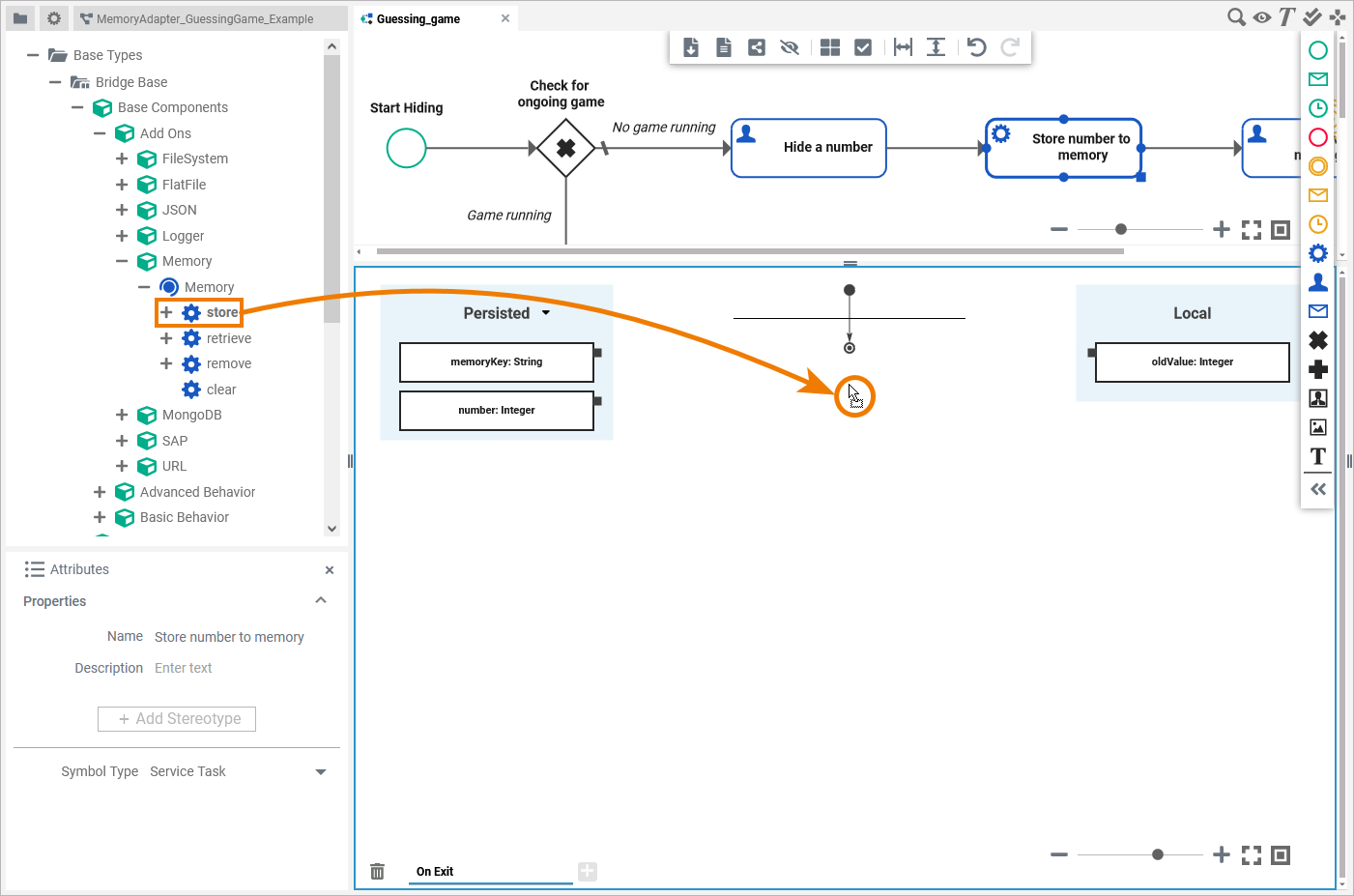1354x896 pixels.
Task: Select the On Exit tab
Action: pos(435,872)
